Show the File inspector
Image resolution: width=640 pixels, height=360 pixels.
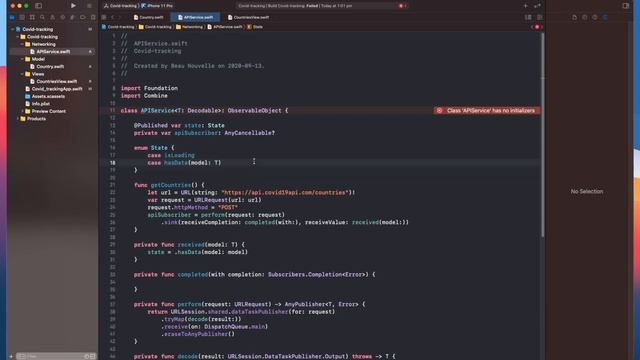pos(575,17)
